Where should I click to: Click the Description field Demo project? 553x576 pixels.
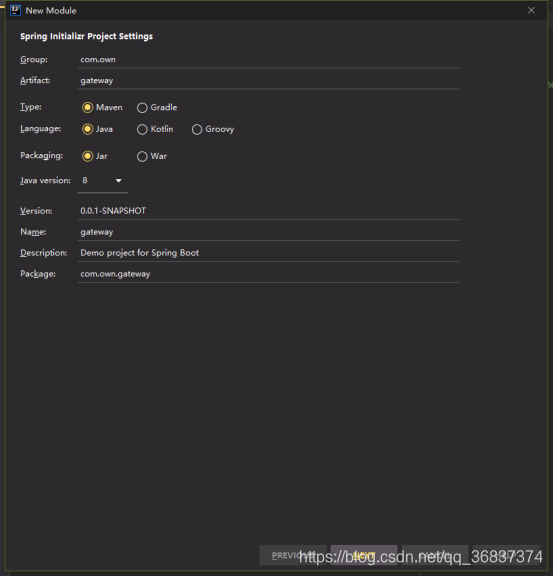(268, 253)
